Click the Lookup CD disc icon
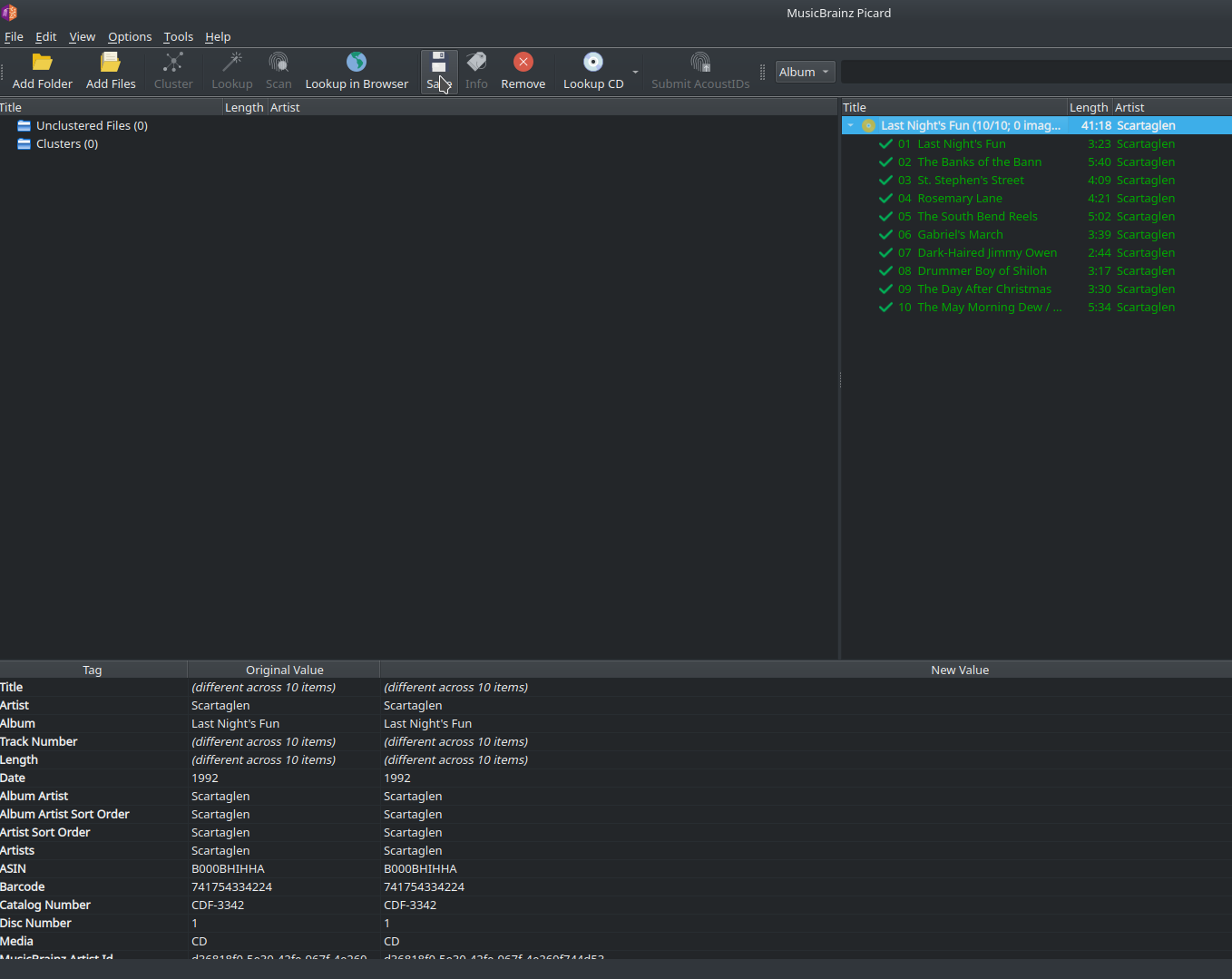The height and width of the screenshot is (979, 1232). click(x=593, y=62)
